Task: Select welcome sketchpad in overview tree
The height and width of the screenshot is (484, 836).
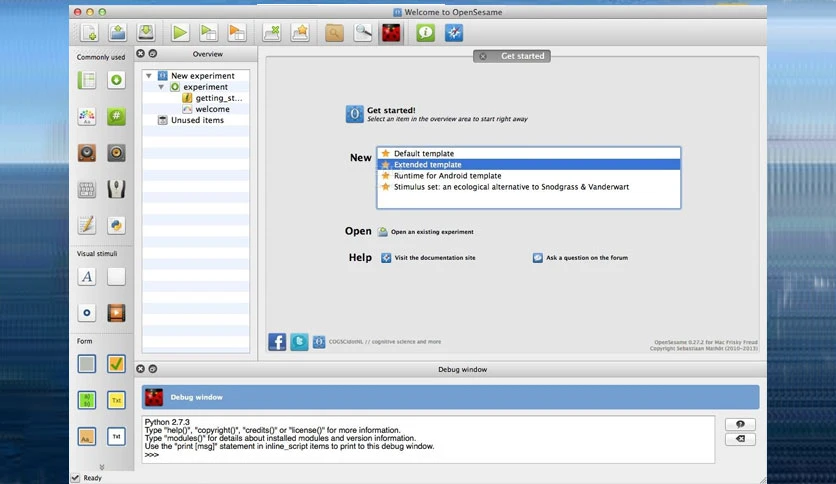Action: 212,109
